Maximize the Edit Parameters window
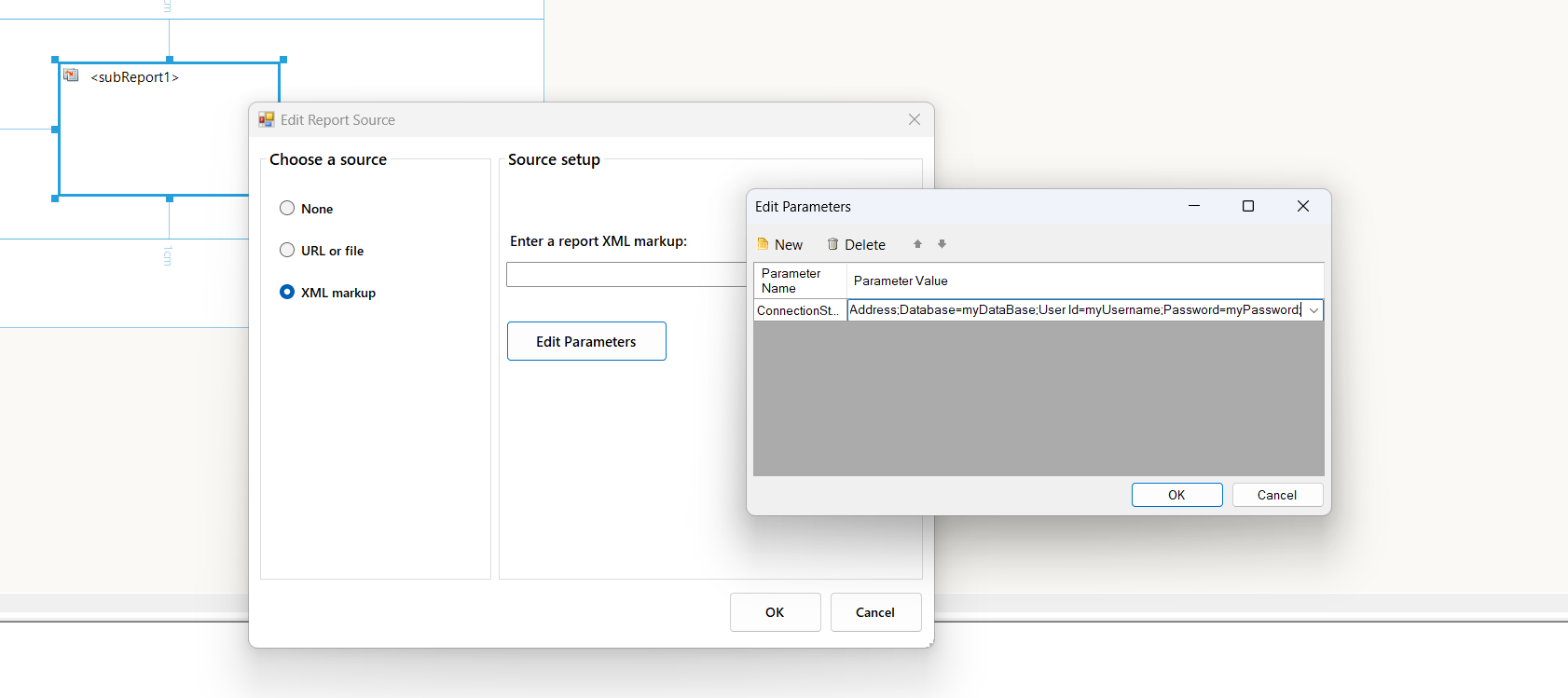The height and width of the screenshot is (698, 1568). pyautogui.click(x=1247, y=206)
